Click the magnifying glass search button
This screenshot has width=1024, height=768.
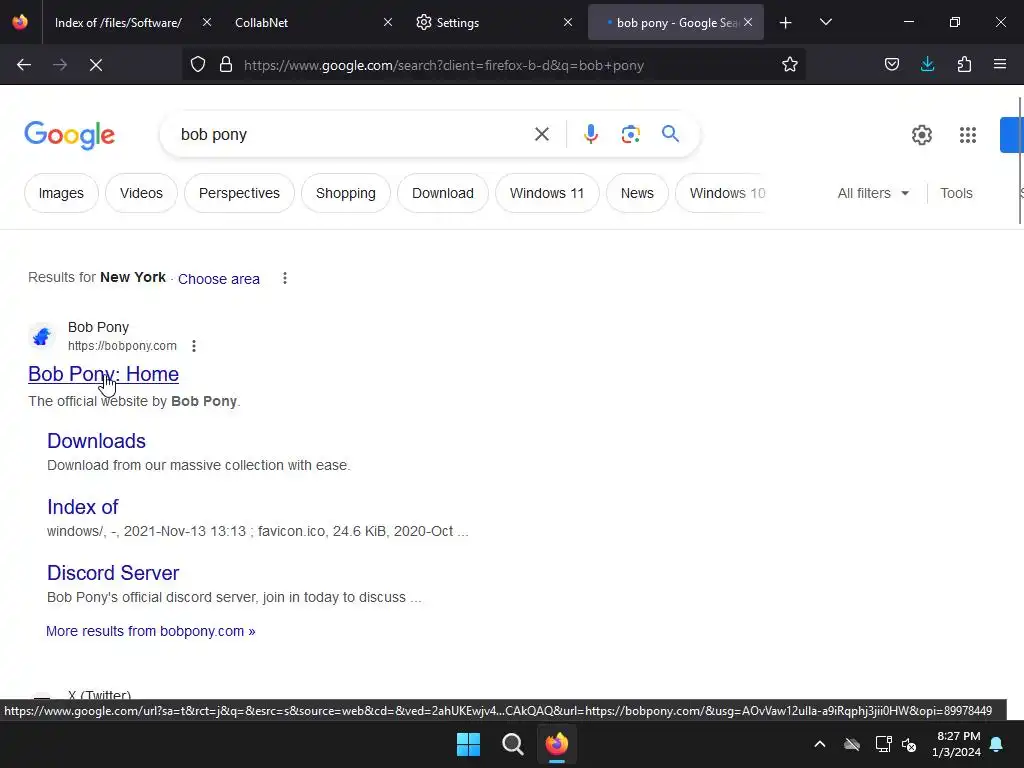coord(670,134)
